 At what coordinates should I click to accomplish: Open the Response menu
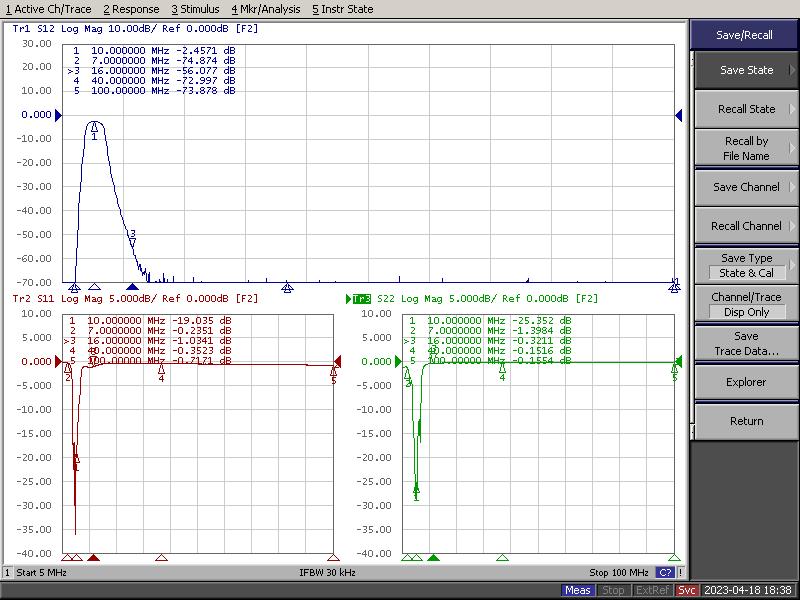[x=131, y=9]
